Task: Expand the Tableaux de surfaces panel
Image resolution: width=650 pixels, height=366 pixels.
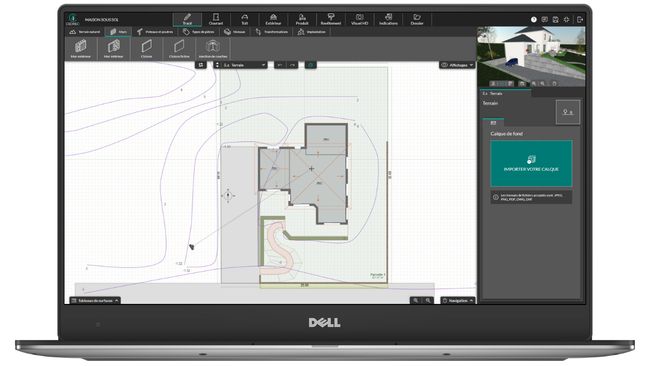Action: click(x=95, y=300)
